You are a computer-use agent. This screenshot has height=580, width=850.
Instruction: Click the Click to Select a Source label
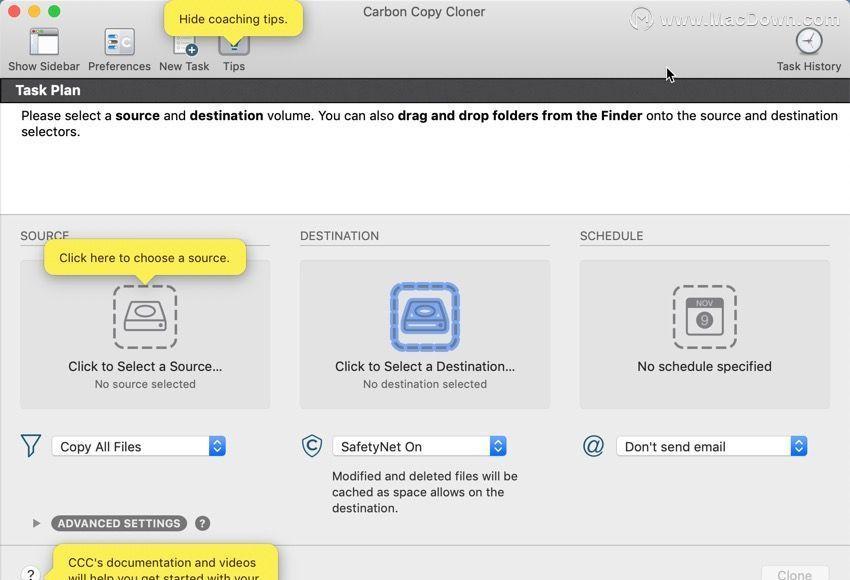(x=145, y=366)
